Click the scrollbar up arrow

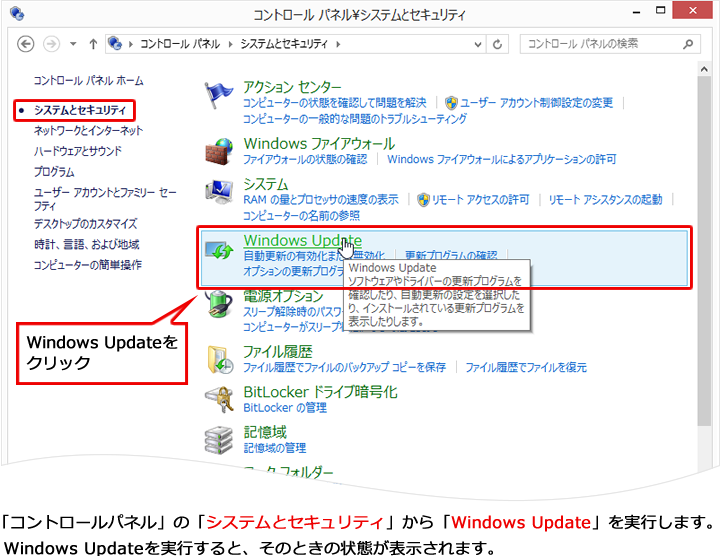[x=704, y=69]
